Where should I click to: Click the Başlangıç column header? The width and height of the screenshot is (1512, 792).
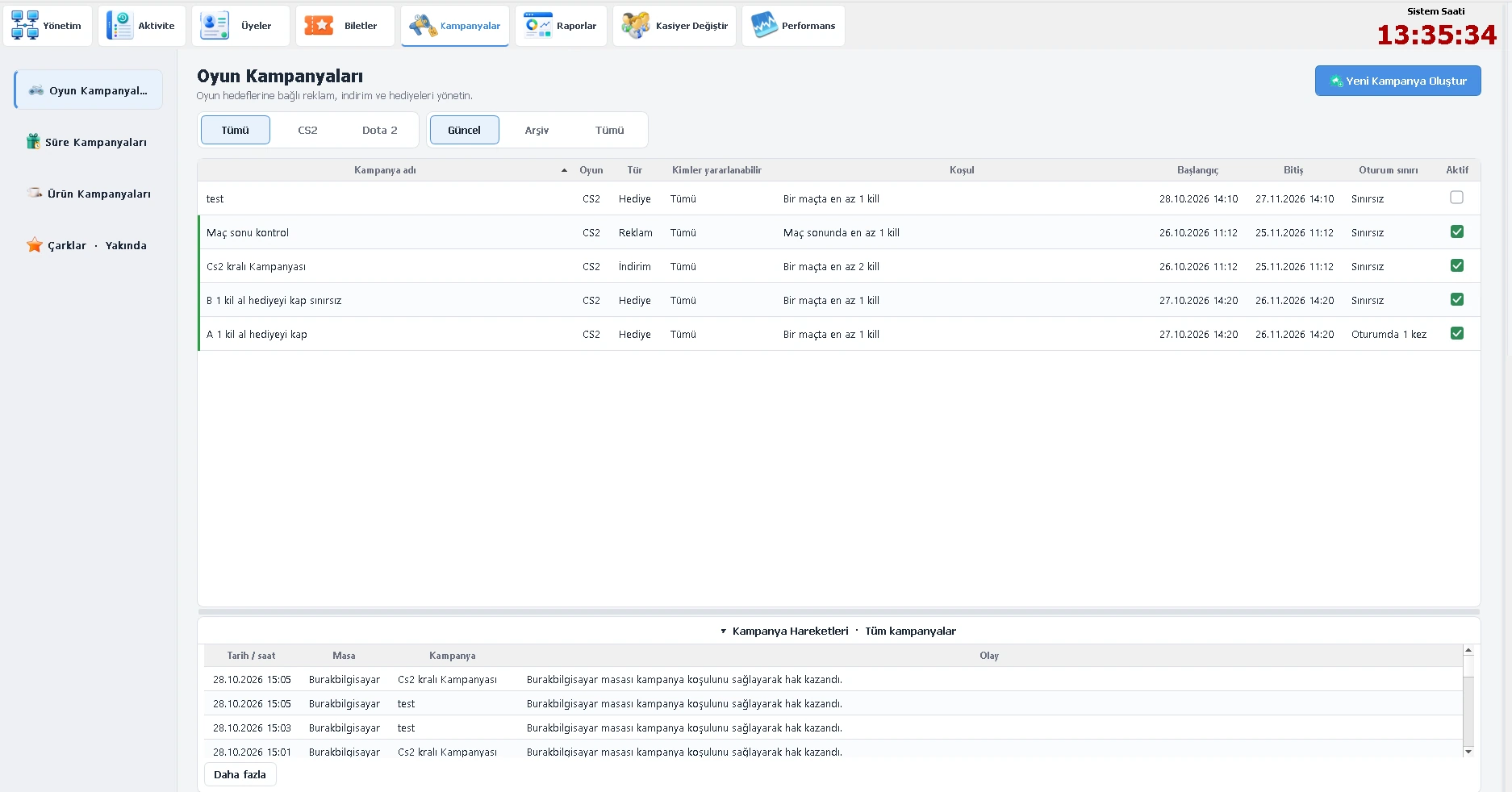pos(1197,170)
